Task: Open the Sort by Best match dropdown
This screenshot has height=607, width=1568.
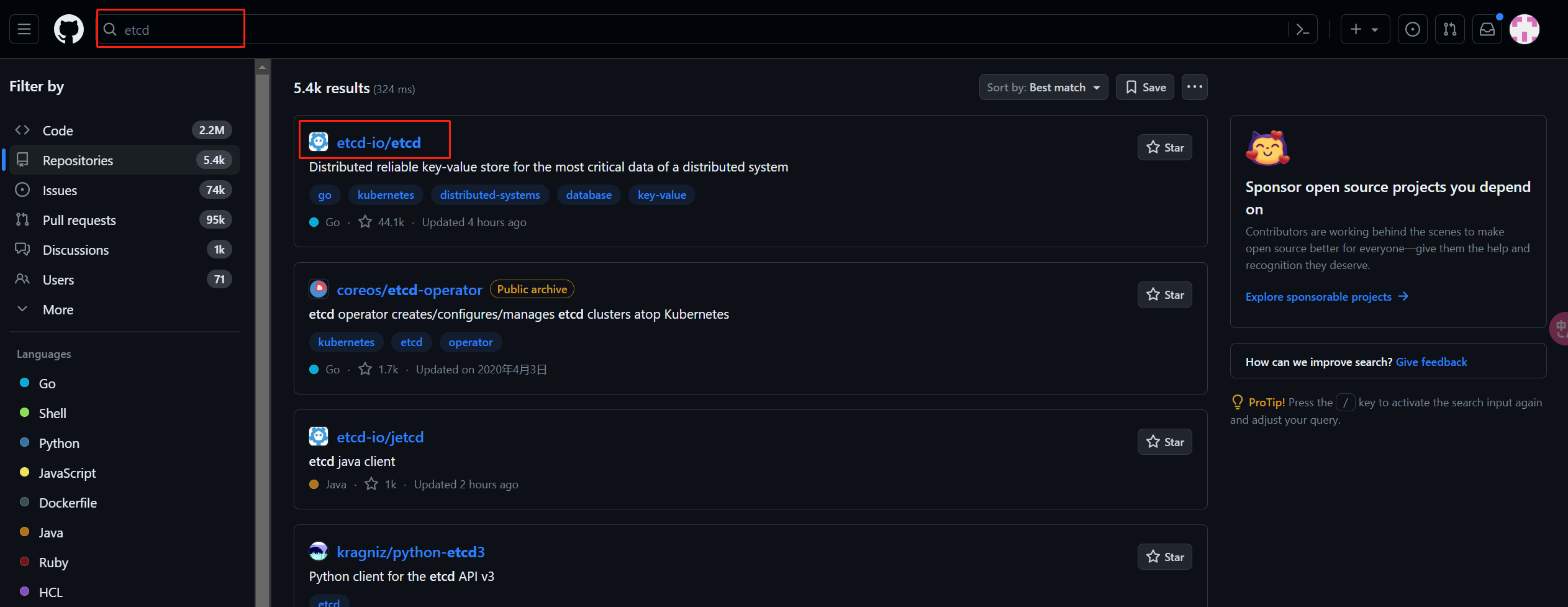Action: [x=1043, y=87]
